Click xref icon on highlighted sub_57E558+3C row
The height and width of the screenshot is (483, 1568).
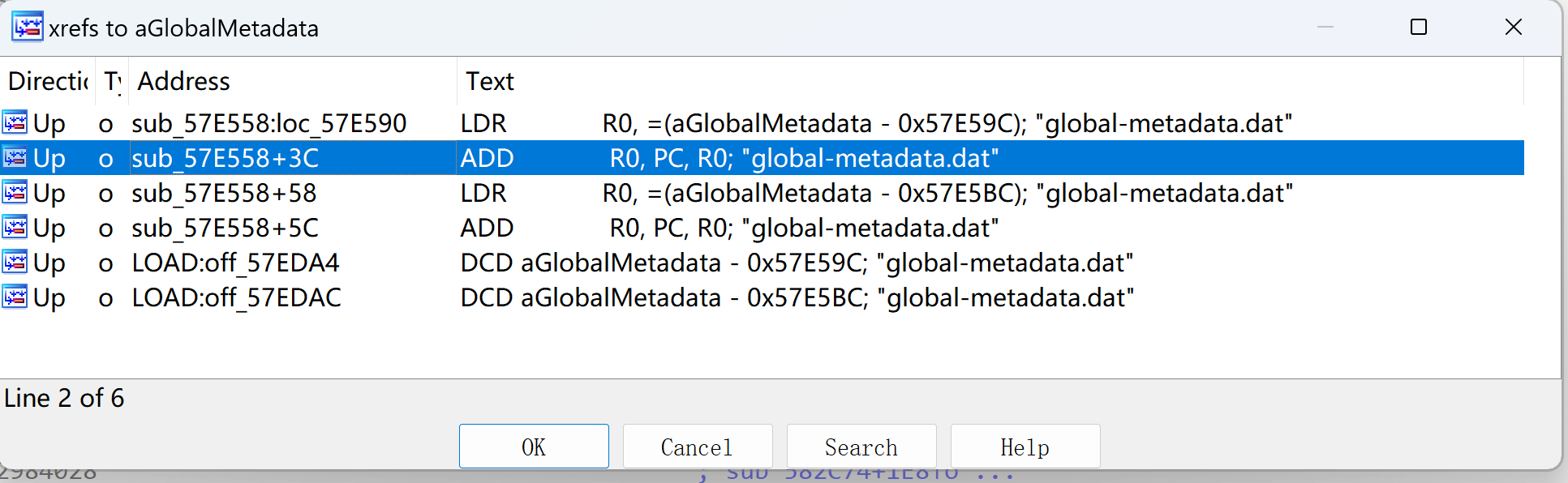pos(15,158)
